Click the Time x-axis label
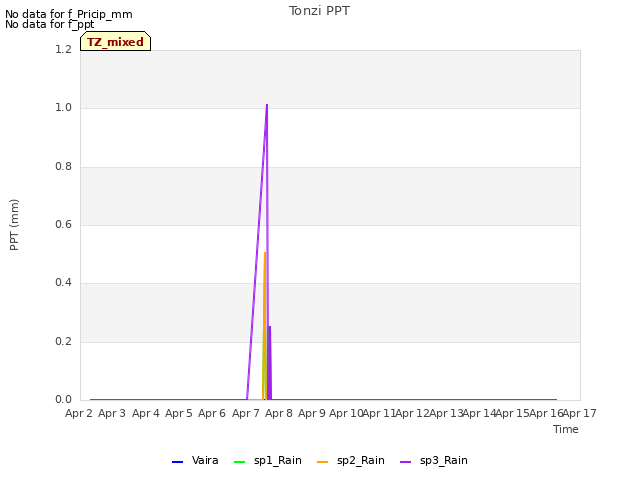 pos(566,429)
